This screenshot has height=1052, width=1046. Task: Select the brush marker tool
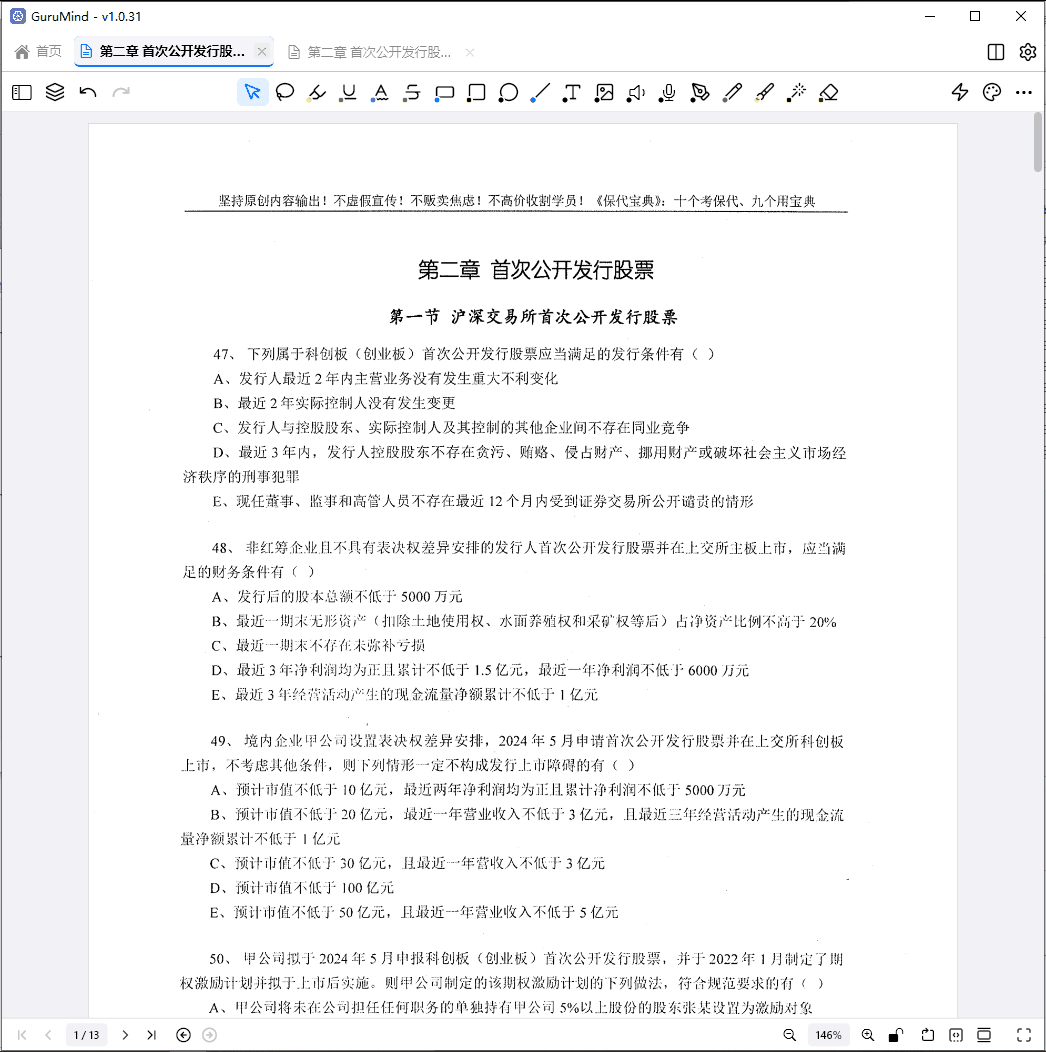click(764, 92)
